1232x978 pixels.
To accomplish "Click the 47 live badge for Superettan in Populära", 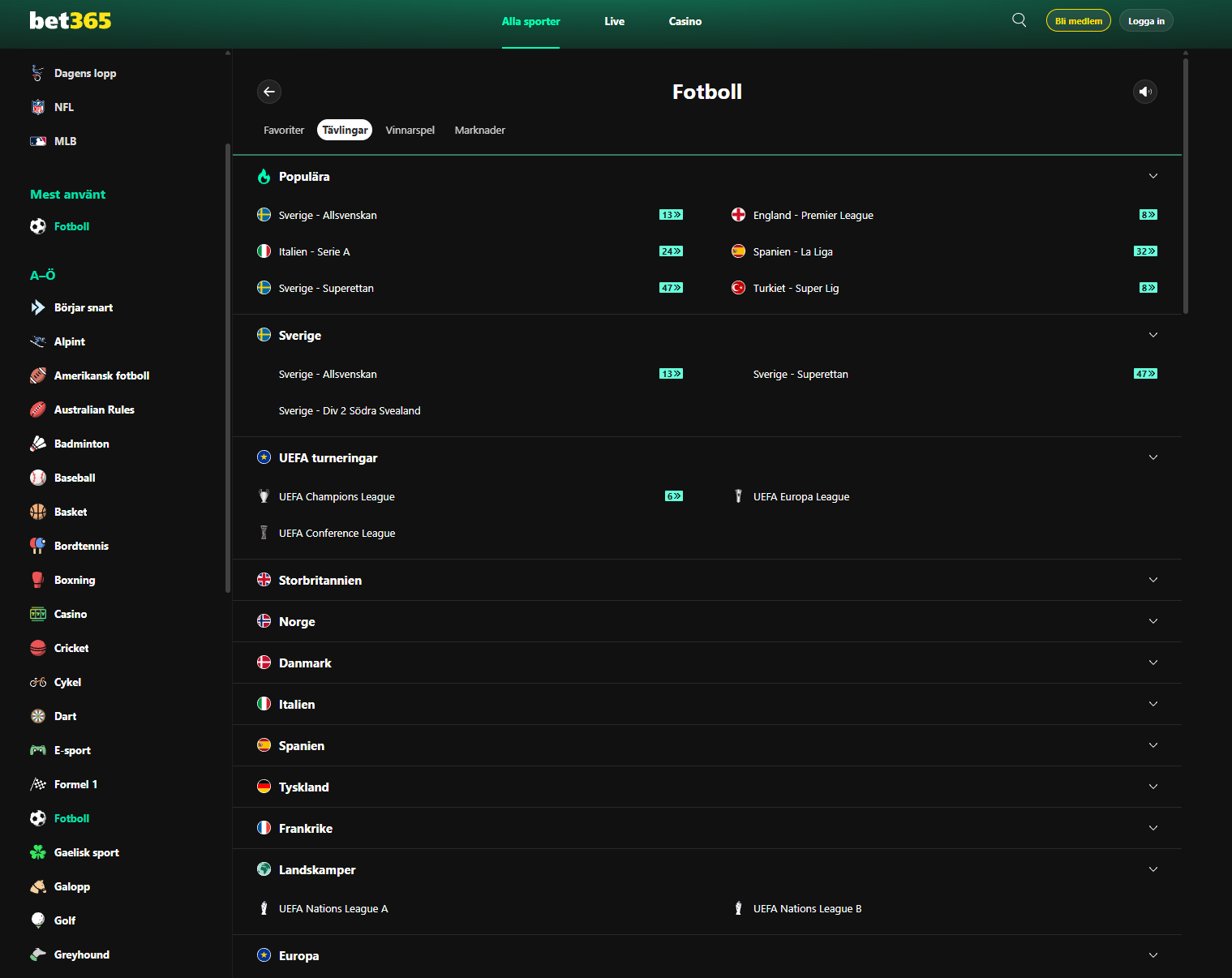I will (671, 288).
